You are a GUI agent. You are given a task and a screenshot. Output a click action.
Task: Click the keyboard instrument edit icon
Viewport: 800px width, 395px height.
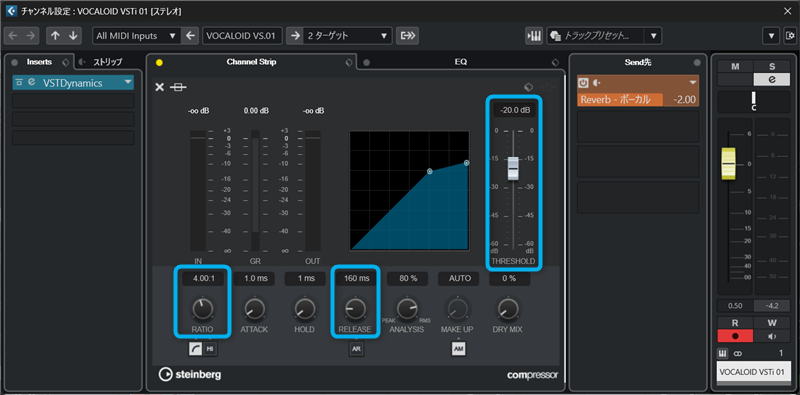tap(534, 36)
